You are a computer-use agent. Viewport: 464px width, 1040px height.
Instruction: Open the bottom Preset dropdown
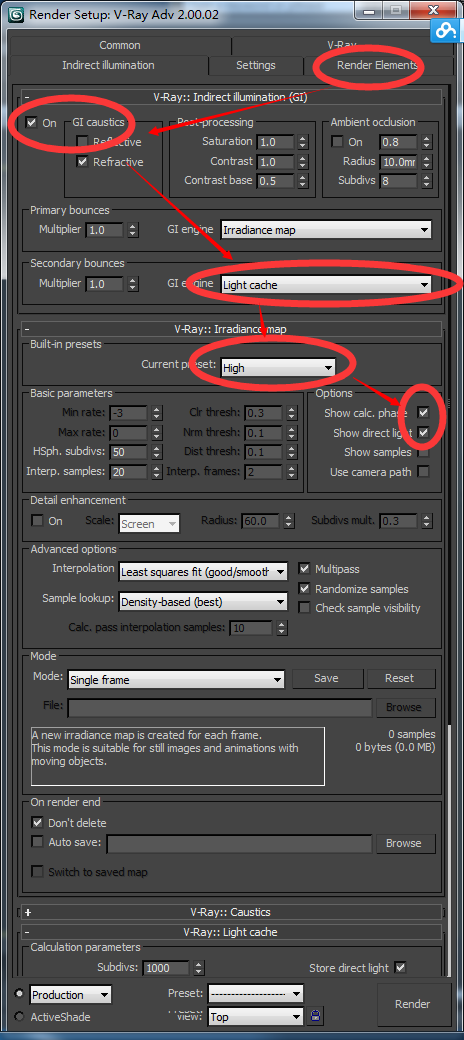point(255,994)
